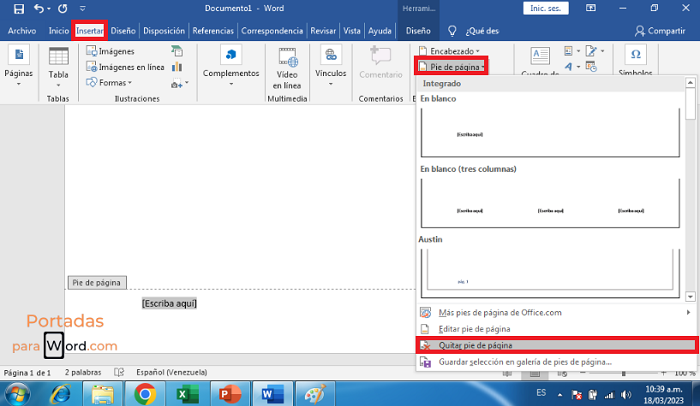Open 'Más pies de página de Office.com'
The height and width of the screenshot is (406, 700).
[556, 313]
